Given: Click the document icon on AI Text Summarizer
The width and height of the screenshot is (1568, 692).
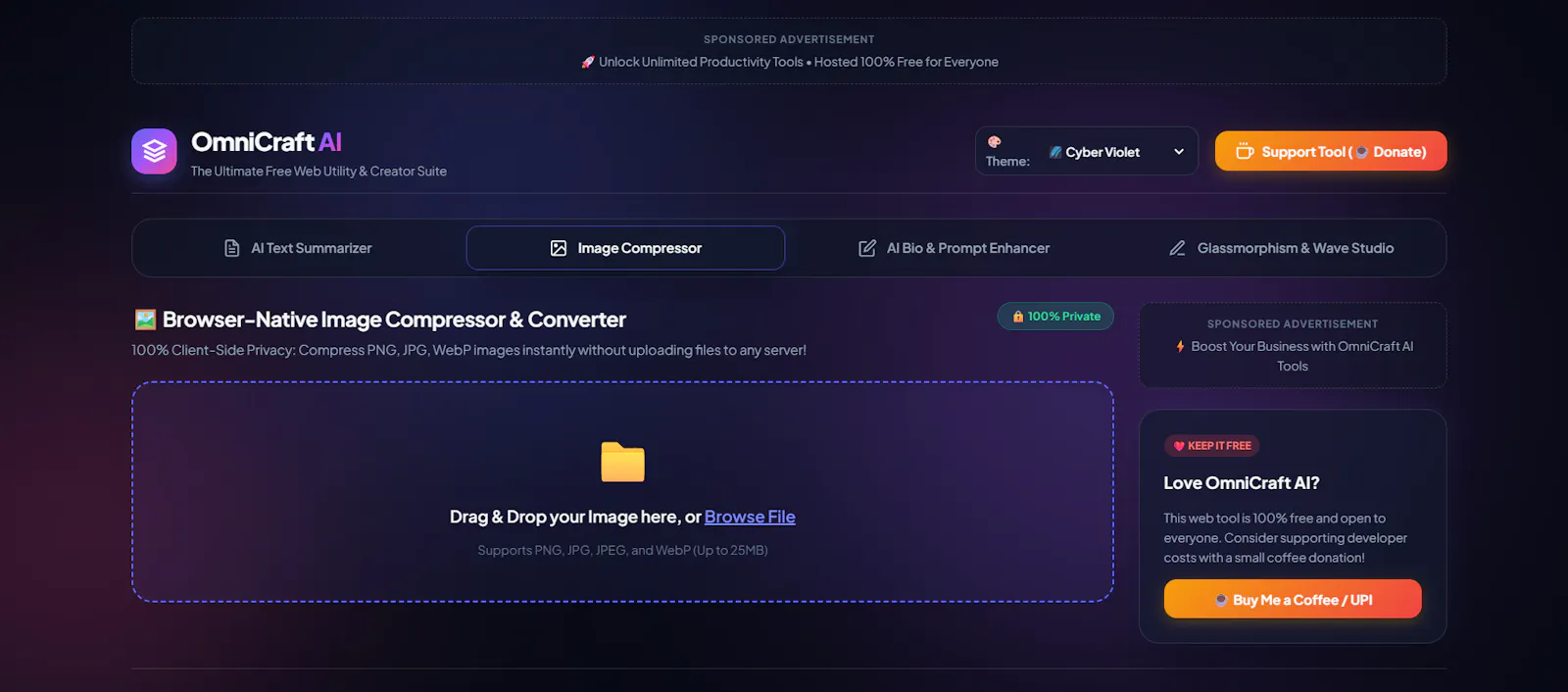Looking at the screenshot, I should 232,248.
